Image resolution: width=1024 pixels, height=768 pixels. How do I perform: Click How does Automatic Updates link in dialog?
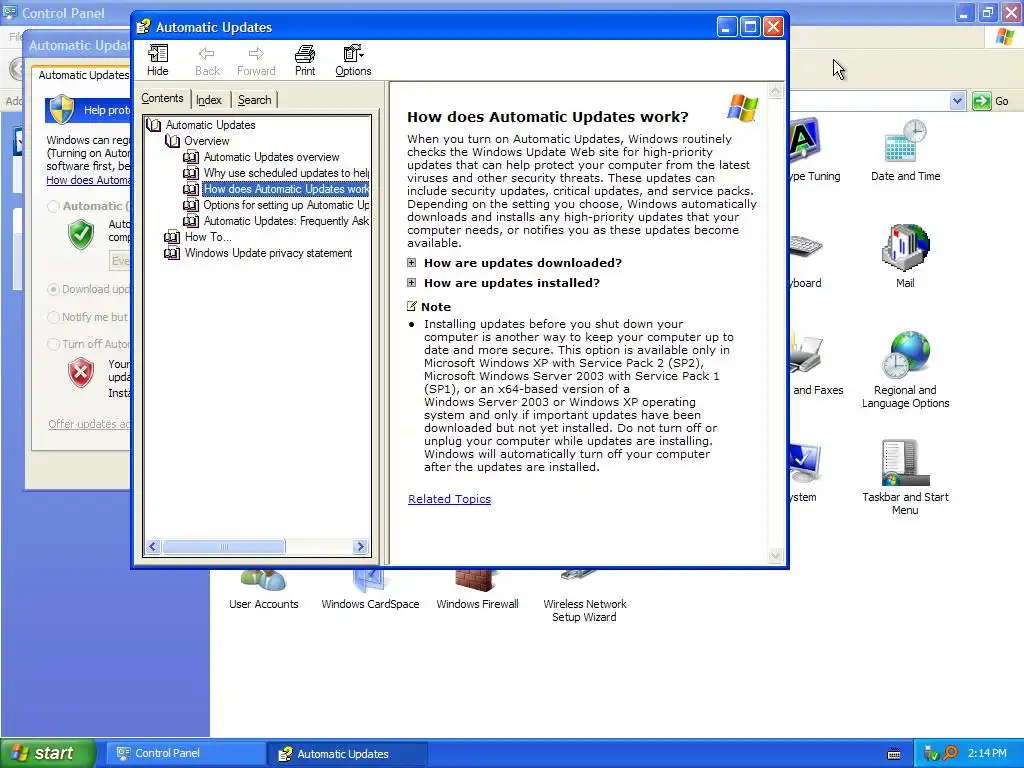point(88,180)
